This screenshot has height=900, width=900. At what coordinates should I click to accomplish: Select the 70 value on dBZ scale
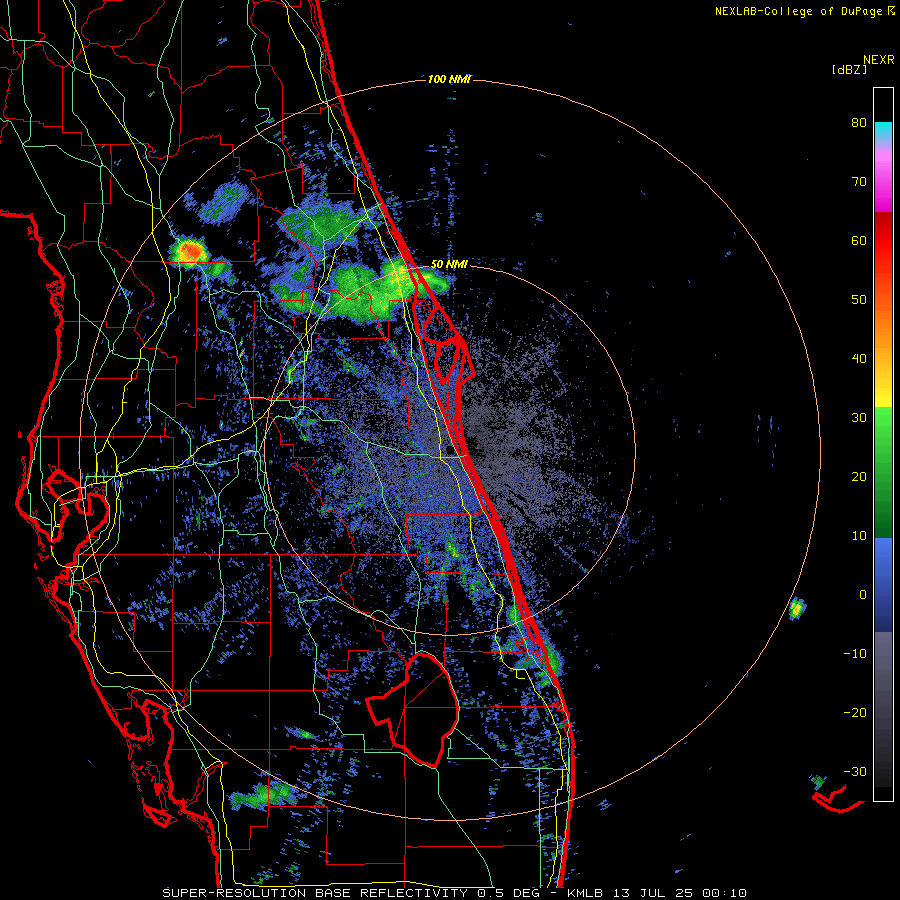[859, 182]
